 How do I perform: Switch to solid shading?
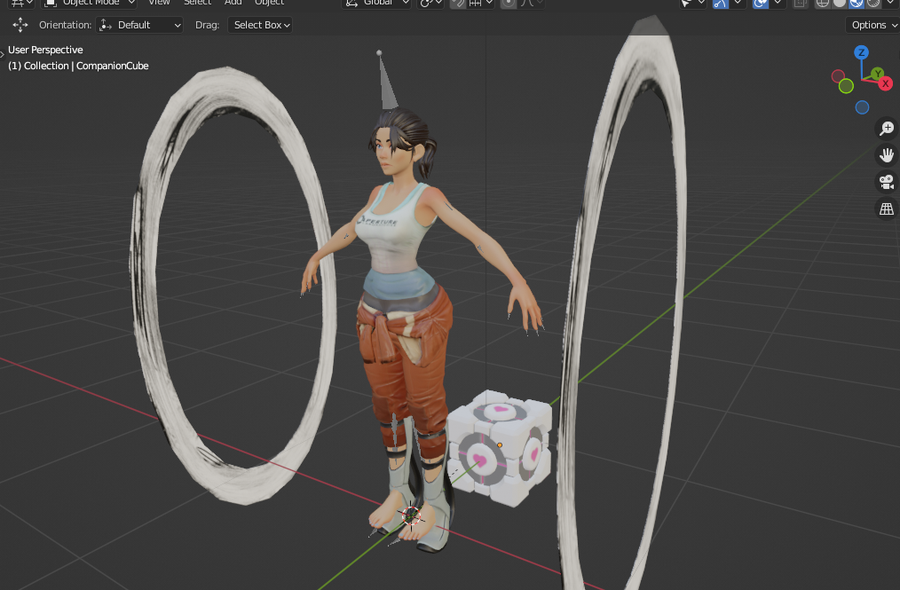pos(839,3)
